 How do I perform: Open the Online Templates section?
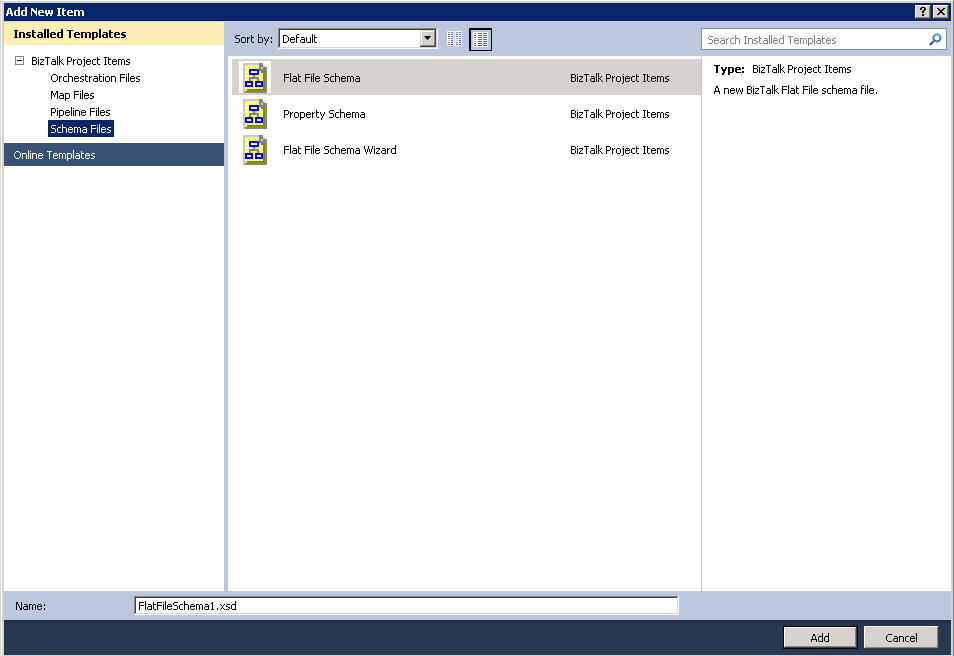(55, 155)
